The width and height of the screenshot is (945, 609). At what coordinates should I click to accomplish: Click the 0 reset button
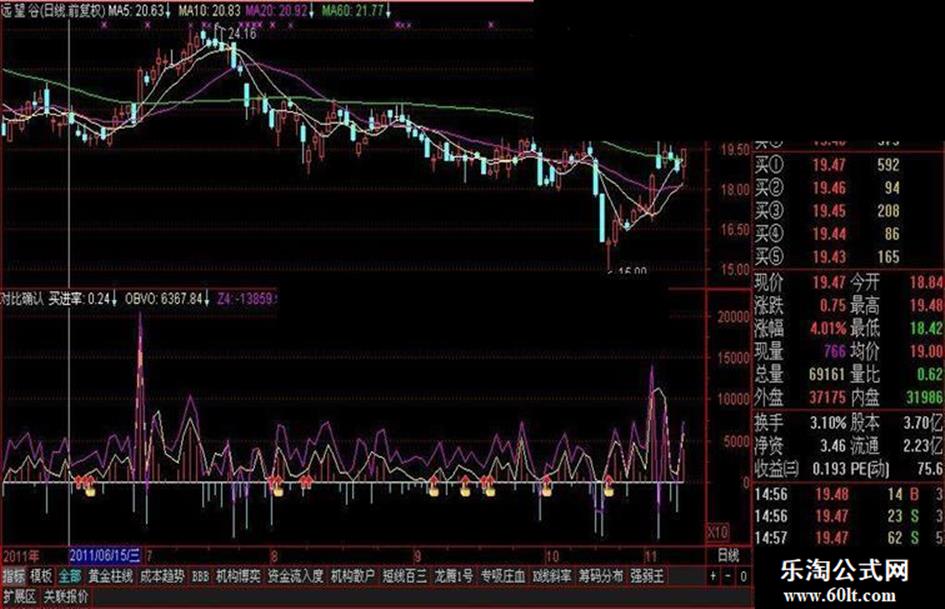coord(743,576)
